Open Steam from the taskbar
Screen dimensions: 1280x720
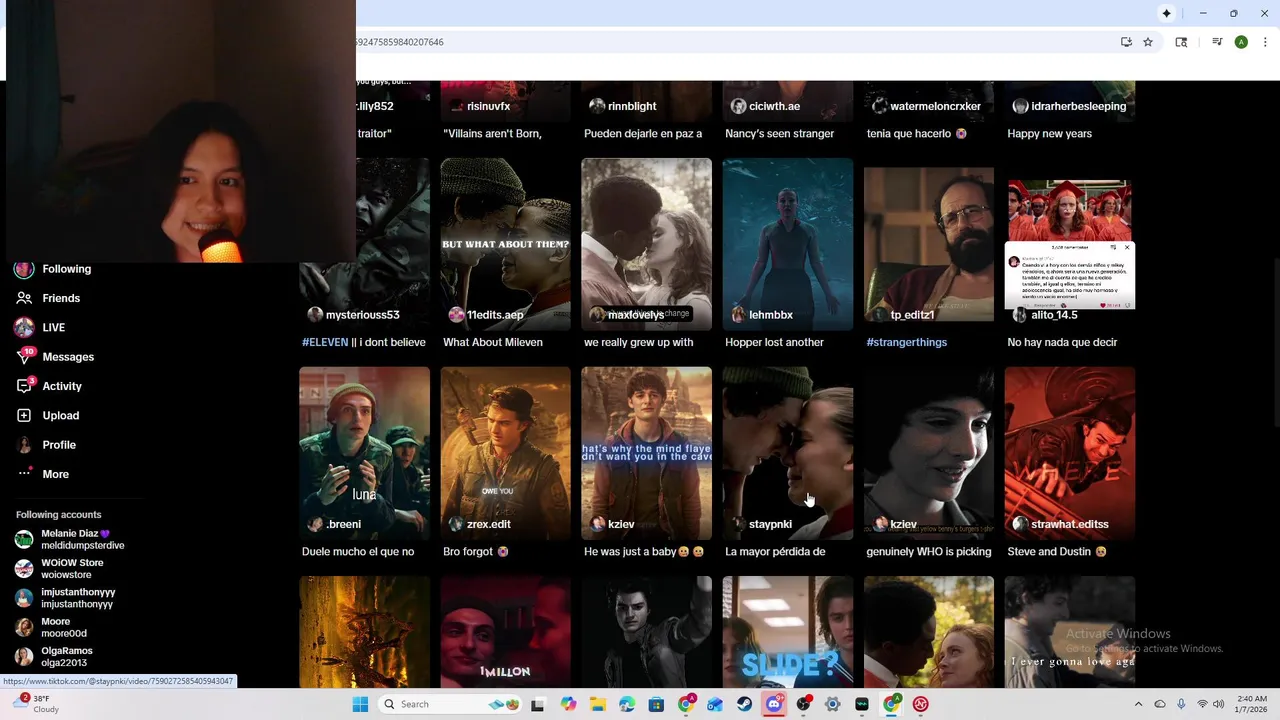[745, 704]
